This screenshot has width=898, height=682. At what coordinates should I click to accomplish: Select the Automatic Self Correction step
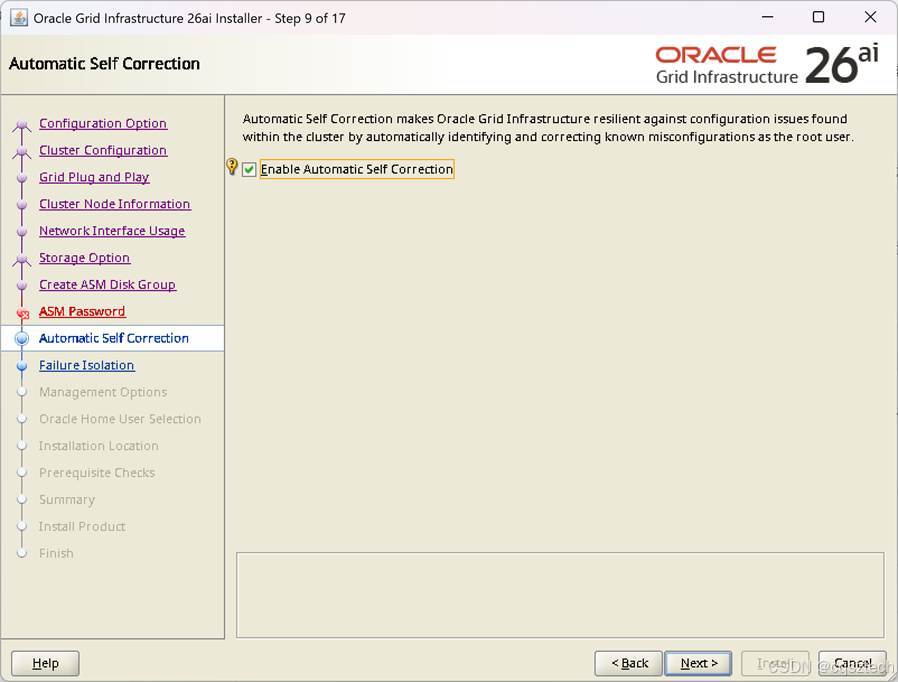coord(113,338)
